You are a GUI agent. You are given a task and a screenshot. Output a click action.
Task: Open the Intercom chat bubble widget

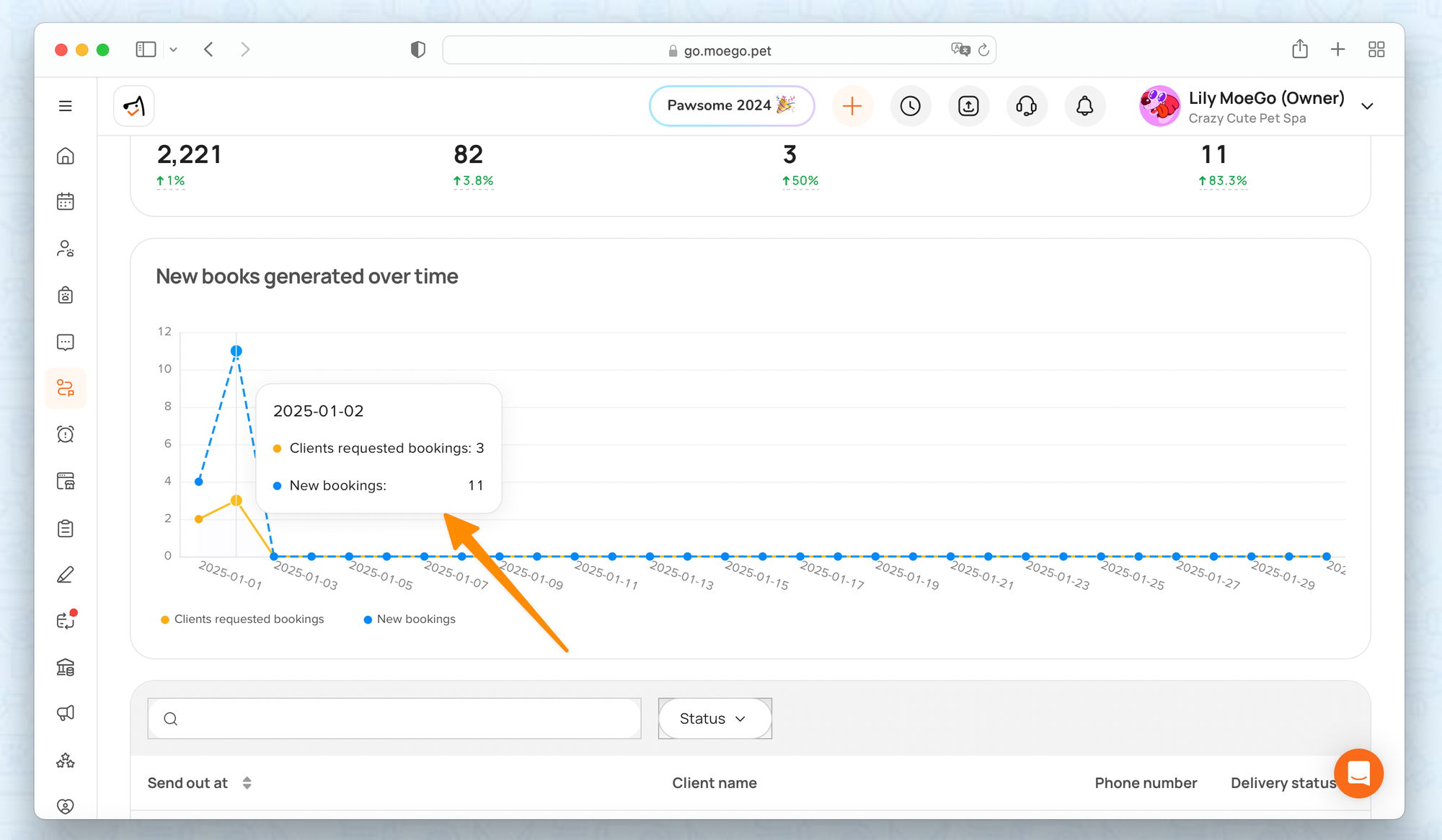[1358, 773]
